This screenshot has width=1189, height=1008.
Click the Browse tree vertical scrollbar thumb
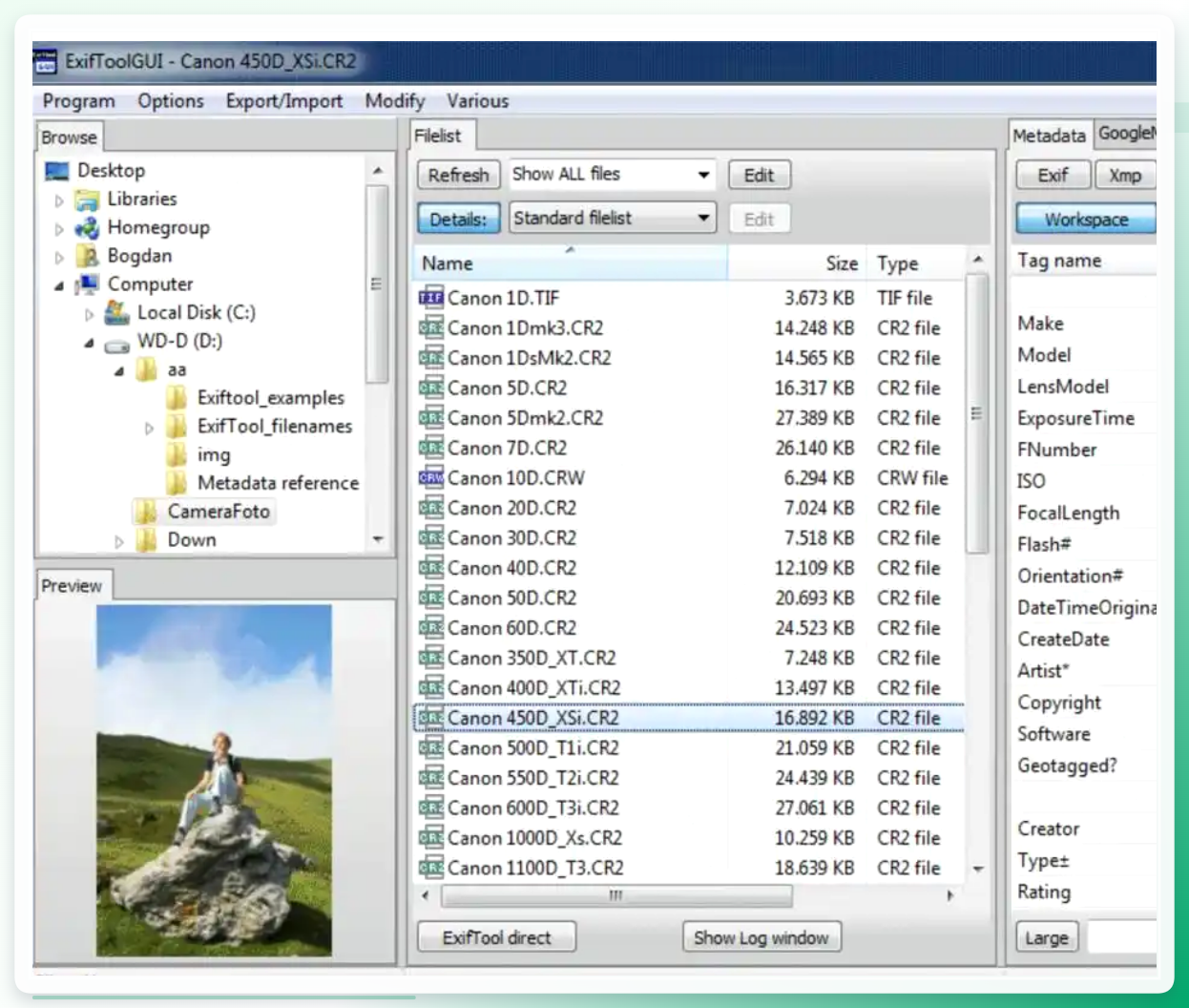[x=377, y=283]
